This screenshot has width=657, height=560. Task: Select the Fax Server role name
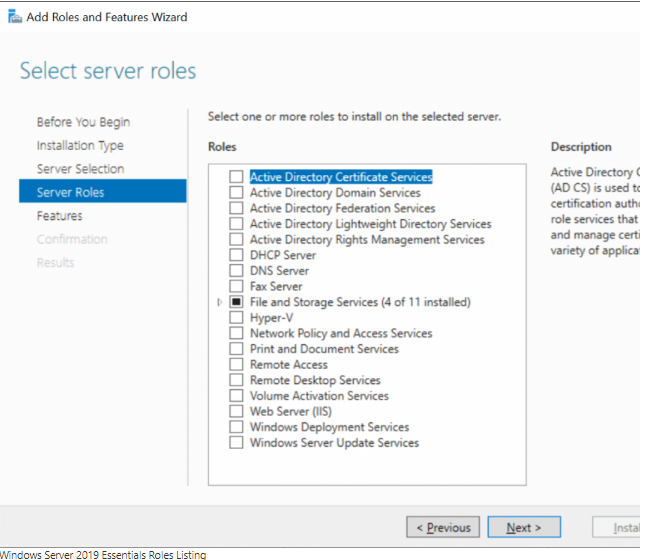tap(276, 286)
